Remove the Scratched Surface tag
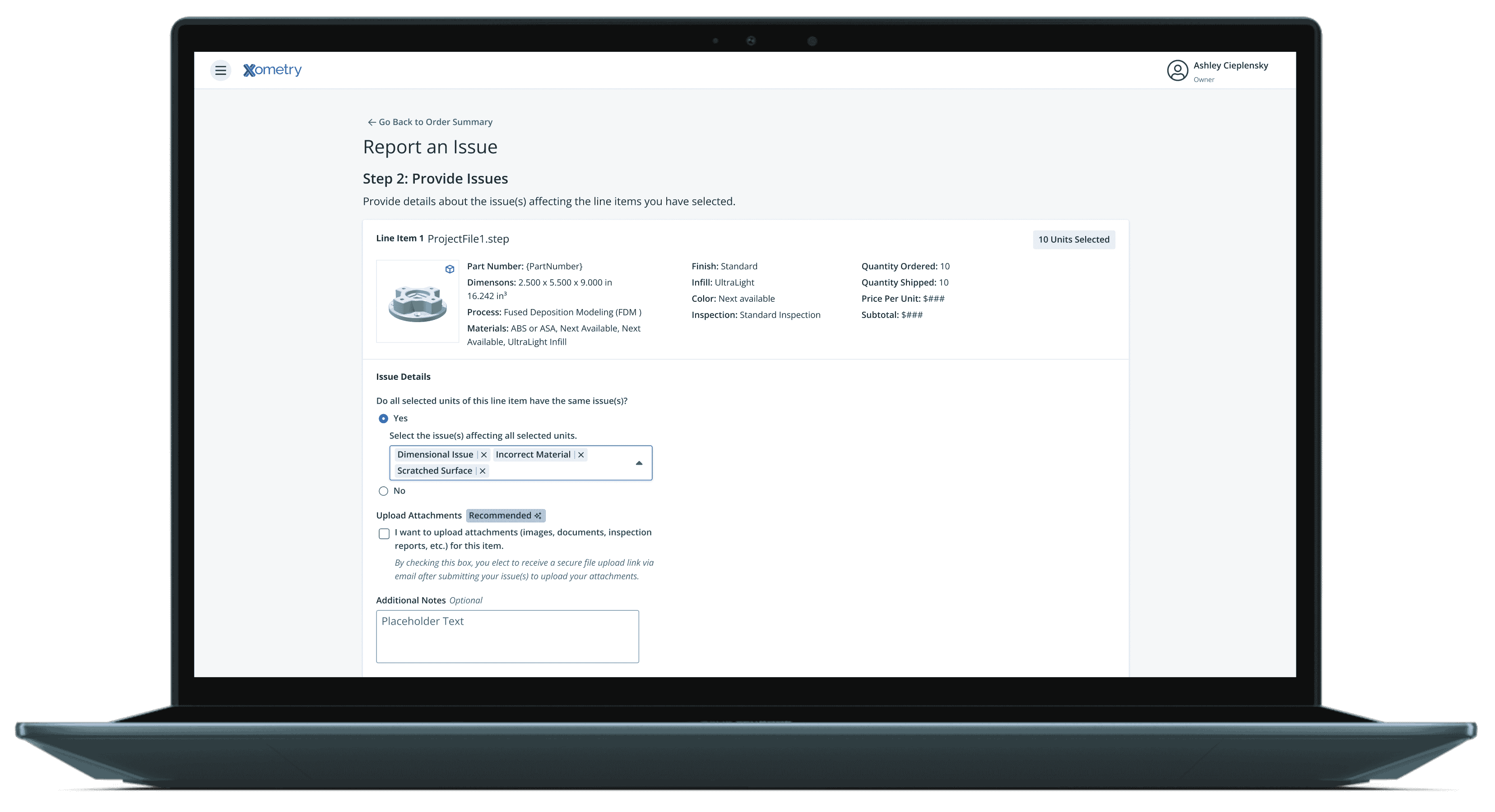Image resolution: width=1495 pixels, height=812 pixels. click(482, 471)
